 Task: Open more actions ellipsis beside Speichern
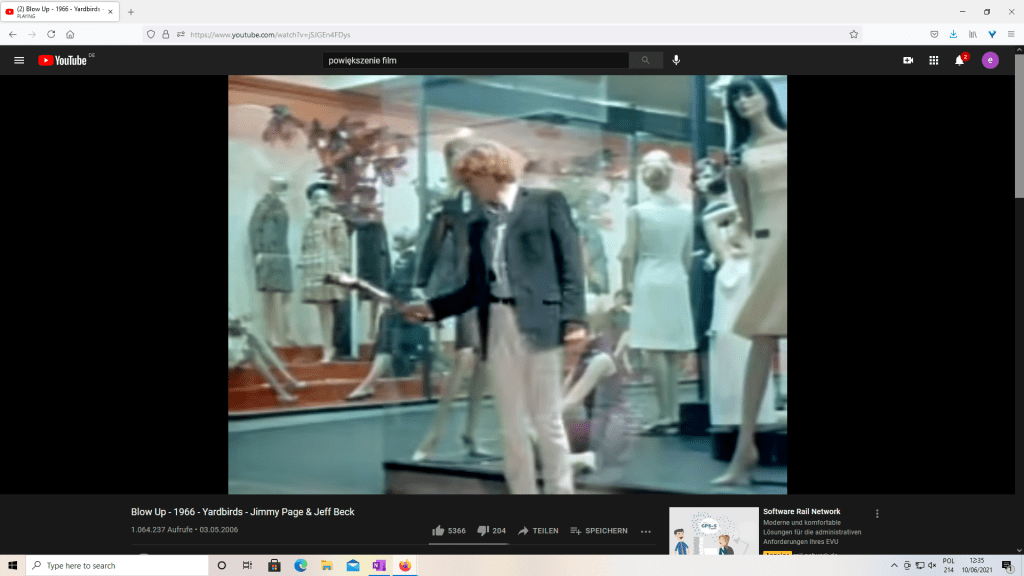tap(645, 530)
